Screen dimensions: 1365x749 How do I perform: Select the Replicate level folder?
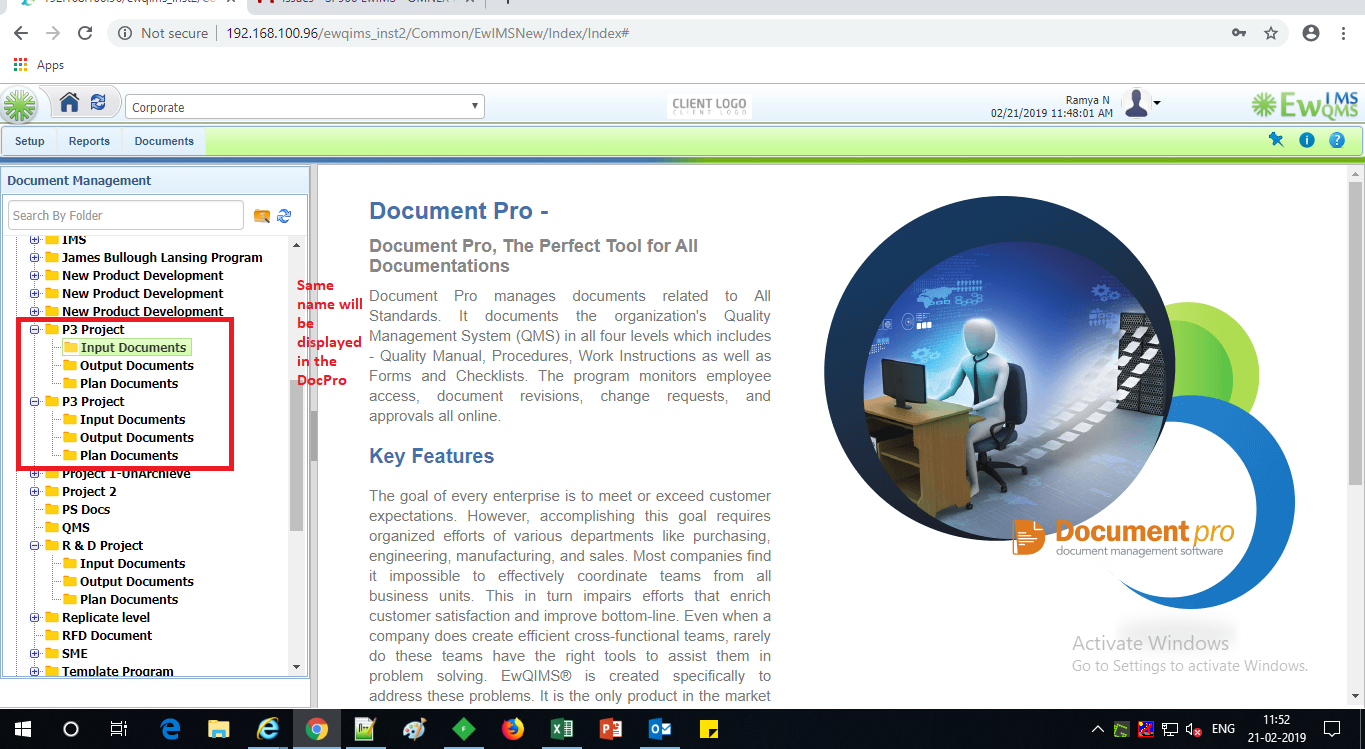(106, 618)
